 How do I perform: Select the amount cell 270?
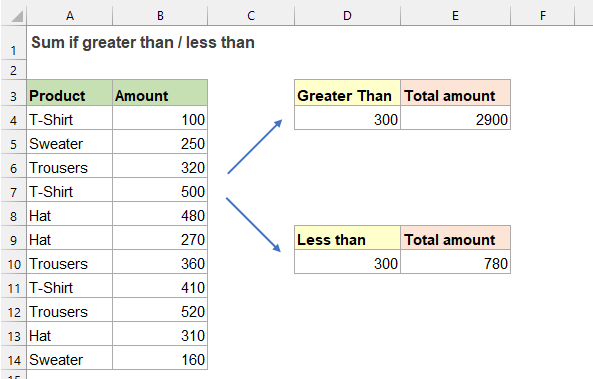(x=160, y=238)
